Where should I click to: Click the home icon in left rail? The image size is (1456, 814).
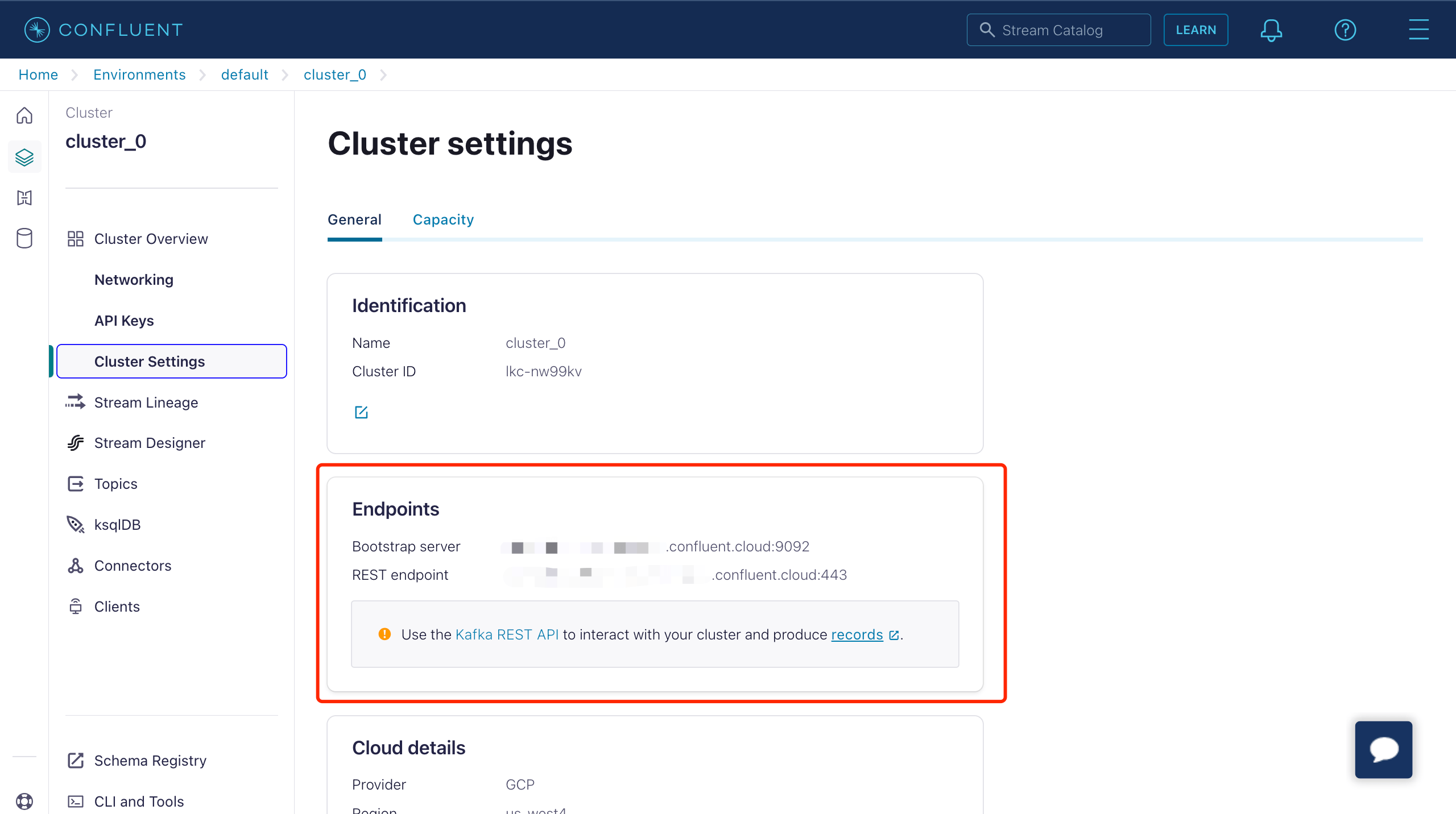coord(24,116)
